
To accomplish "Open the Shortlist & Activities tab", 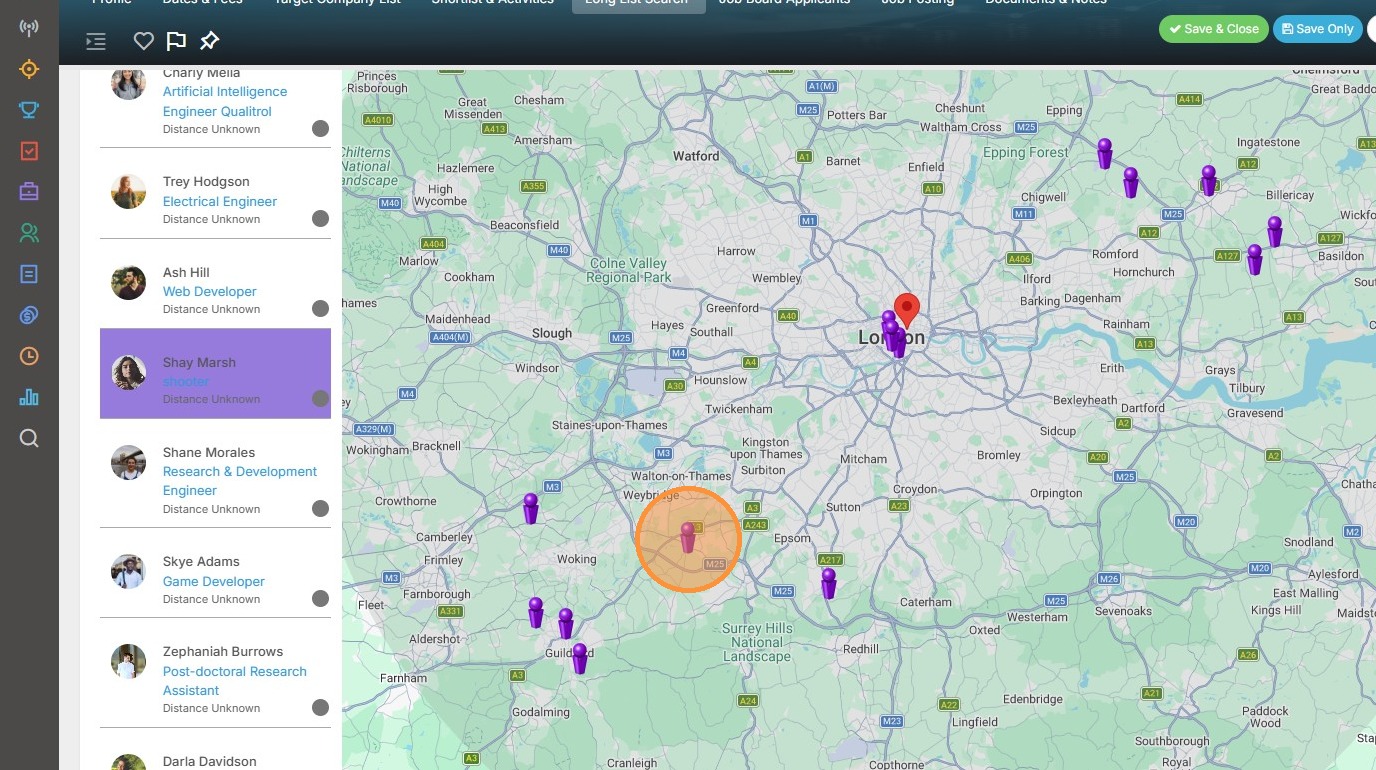I will (492, 4).
